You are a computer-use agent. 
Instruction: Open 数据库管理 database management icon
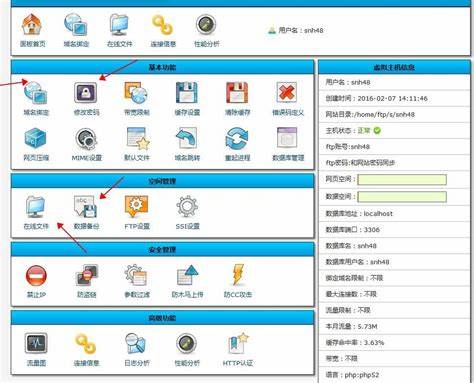287,138
